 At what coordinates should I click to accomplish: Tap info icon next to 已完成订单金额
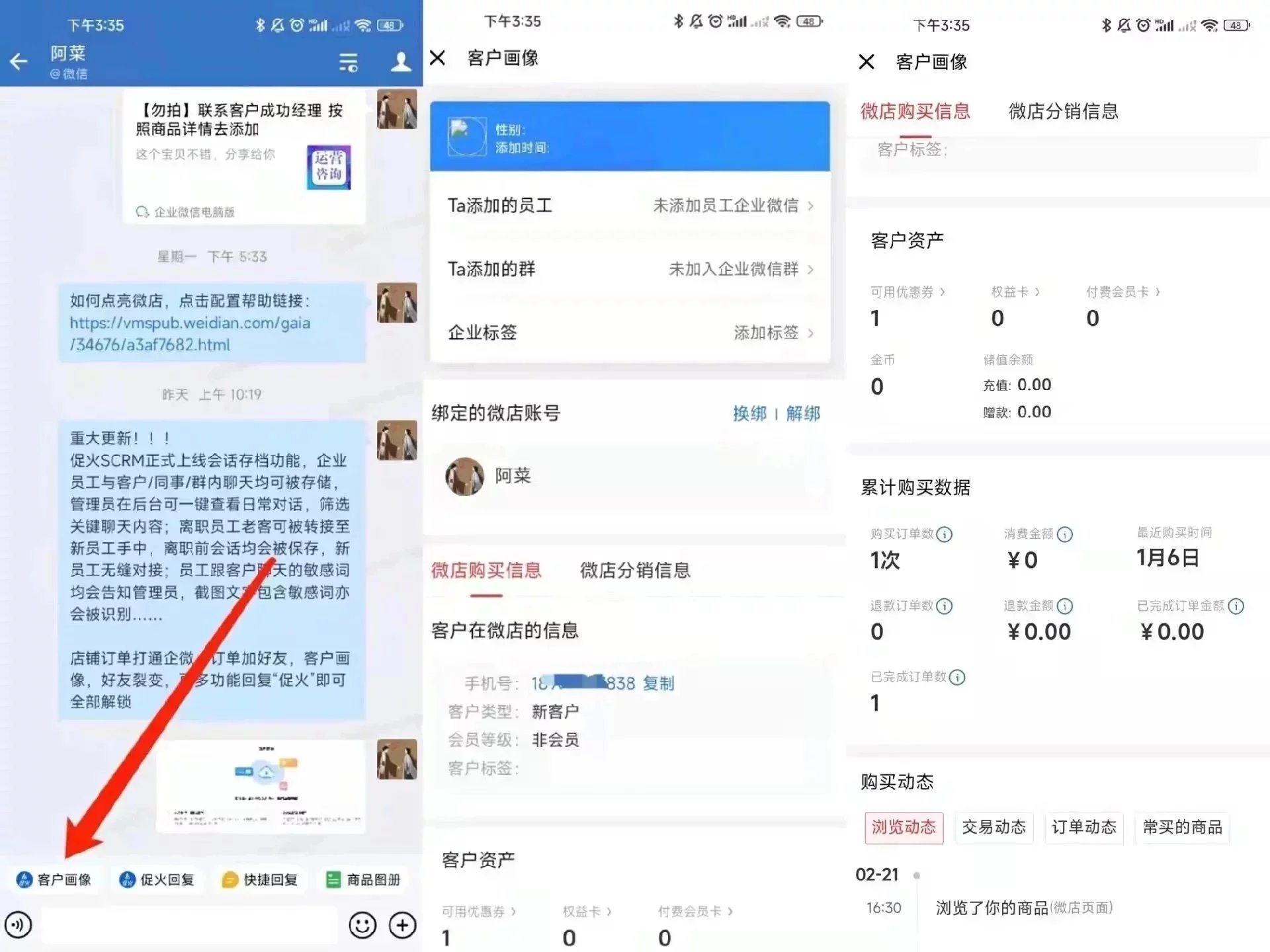pos(1236,606)
